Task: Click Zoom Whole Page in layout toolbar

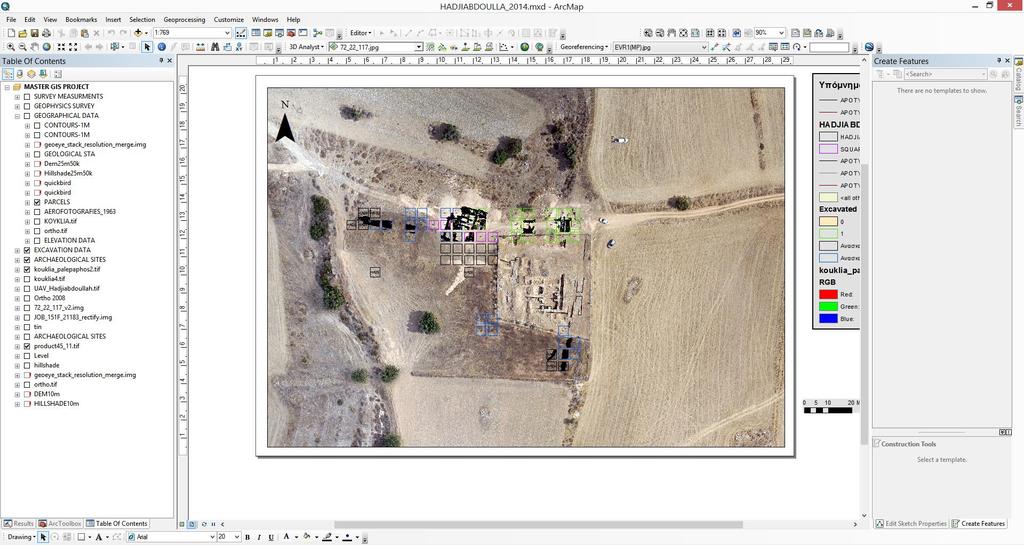Action: (683, 33)
